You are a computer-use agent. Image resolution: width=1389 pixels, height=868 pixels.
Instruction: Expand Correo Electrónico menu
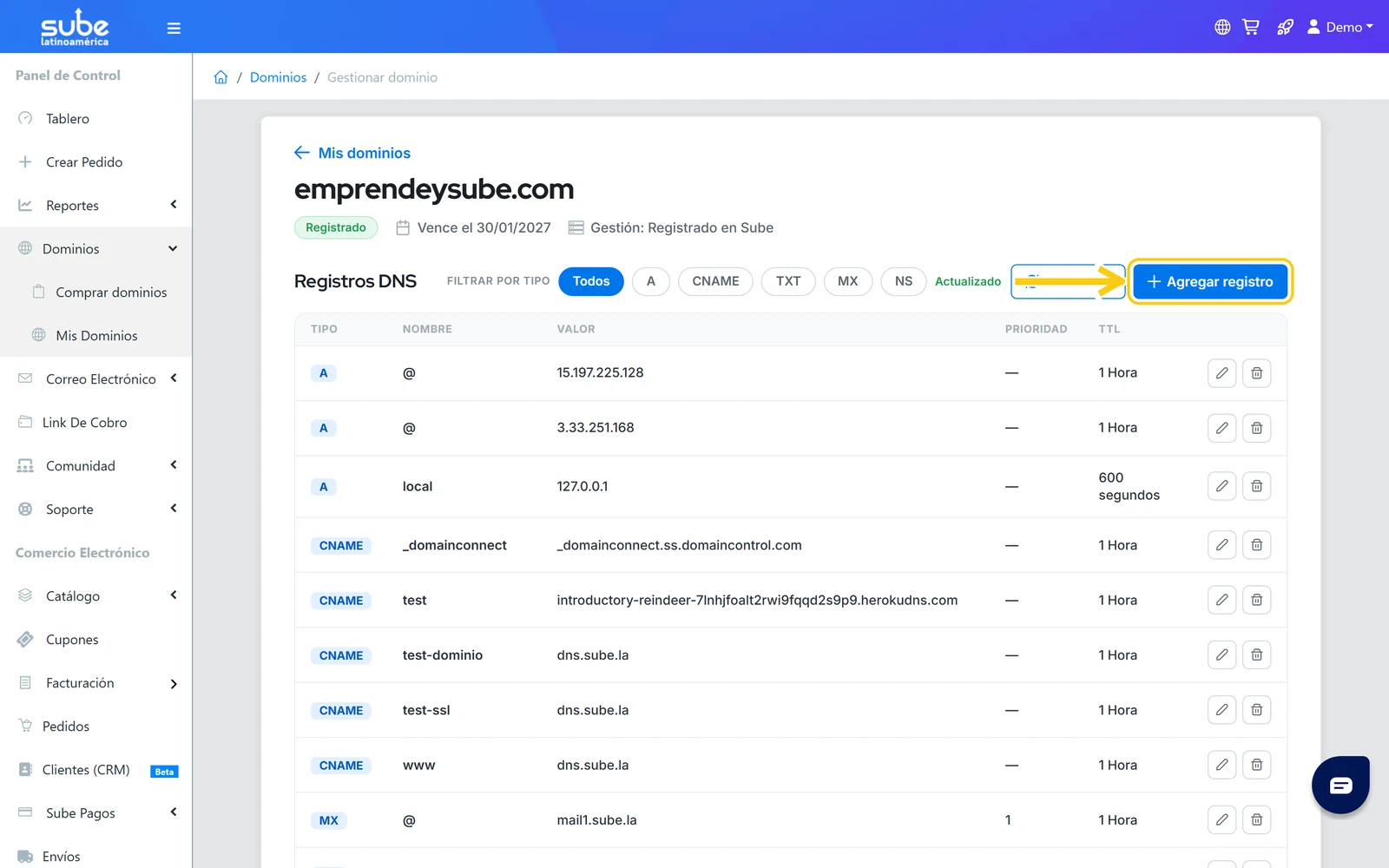click(95, 378)
